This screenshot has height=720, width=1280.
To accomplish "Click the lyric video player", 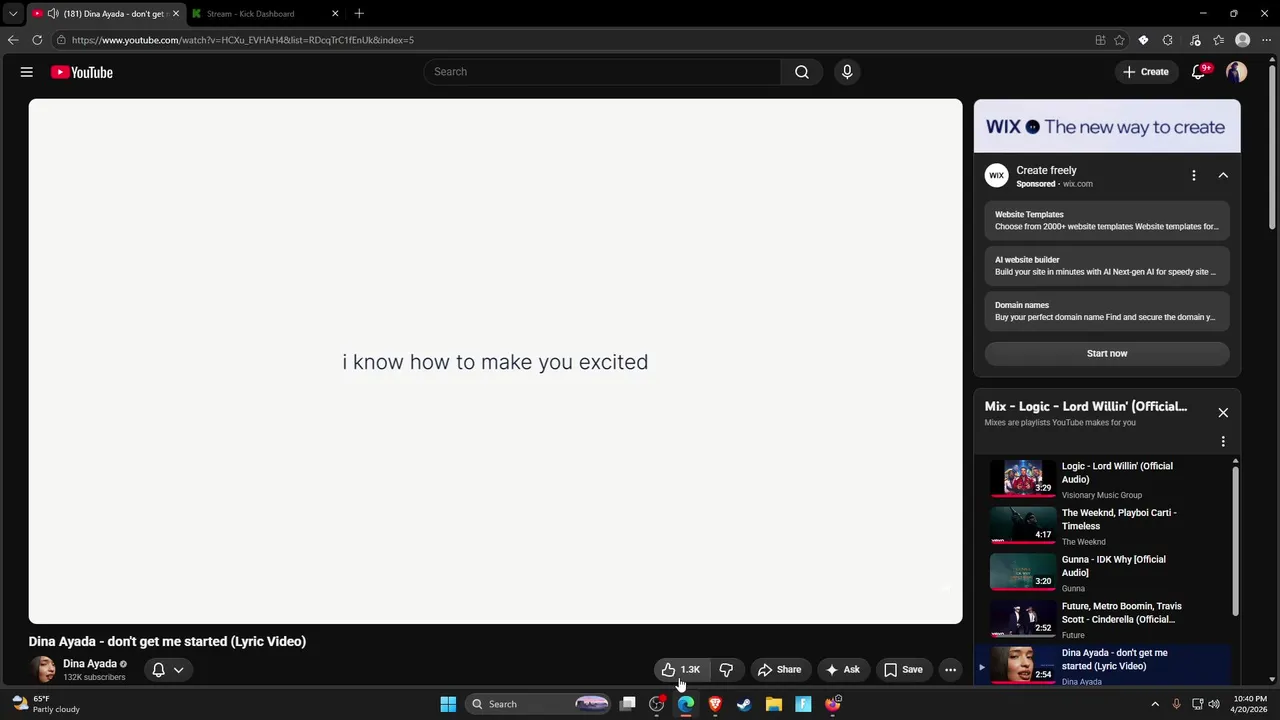I will [x=495, y=361].
